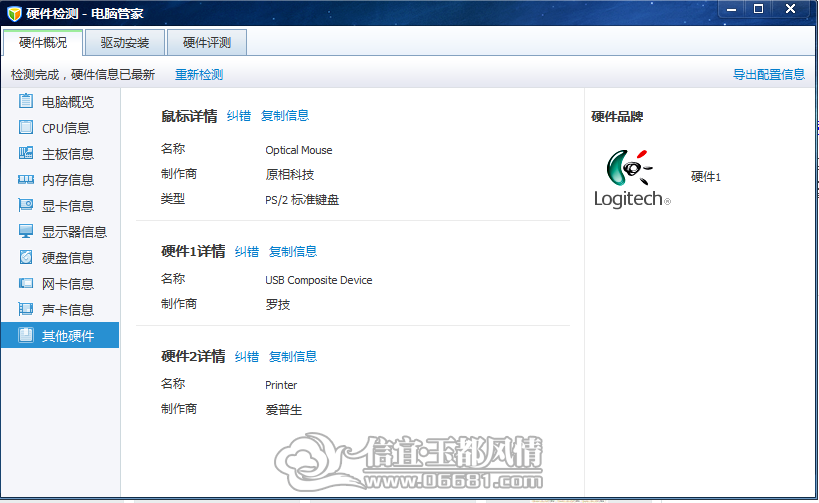Screen dimensions: 819x503
Task: Click the 硬件1 label beside Logitech logo
Action: pos(706,177)
